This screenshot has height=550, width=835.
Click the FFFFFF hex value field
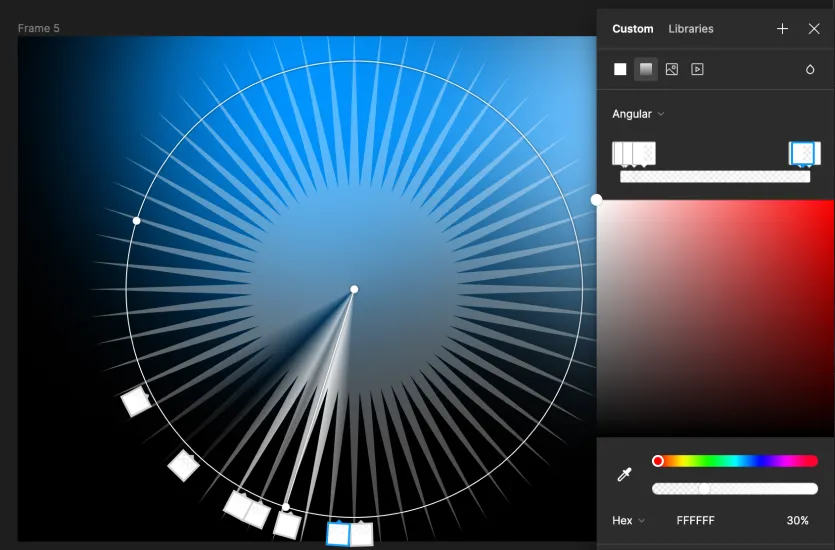point(695,520)
